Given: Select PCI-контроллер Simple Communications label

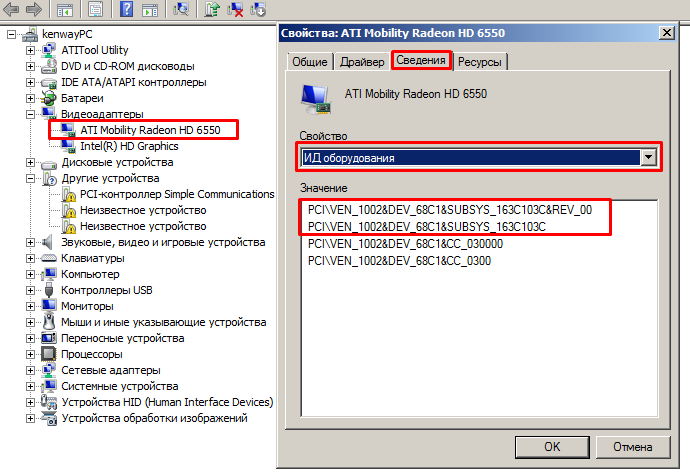Looking at the screenshot, I should 177,194.
